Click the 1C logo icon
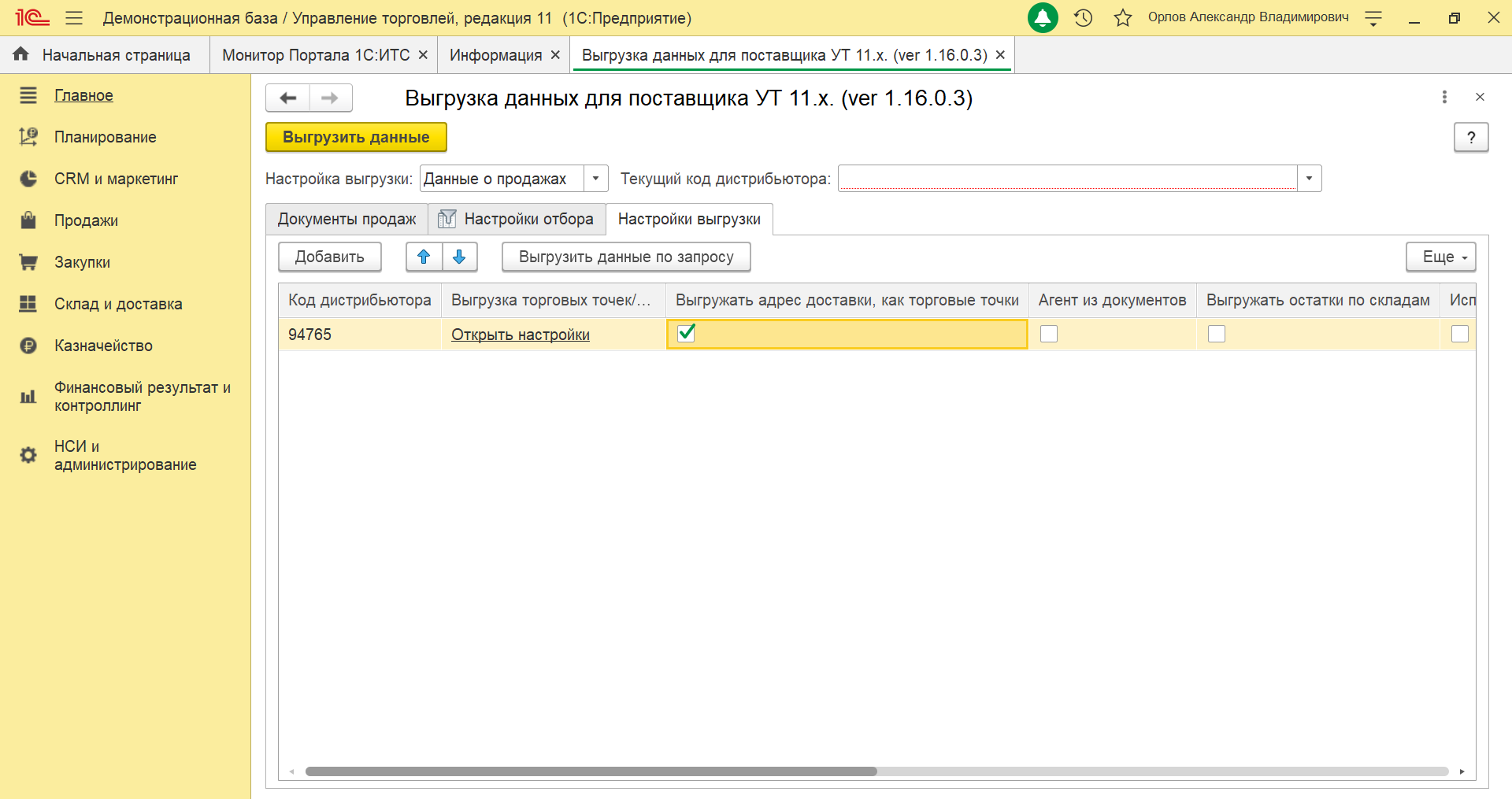The image size is (1512, 799). point(32,17)
